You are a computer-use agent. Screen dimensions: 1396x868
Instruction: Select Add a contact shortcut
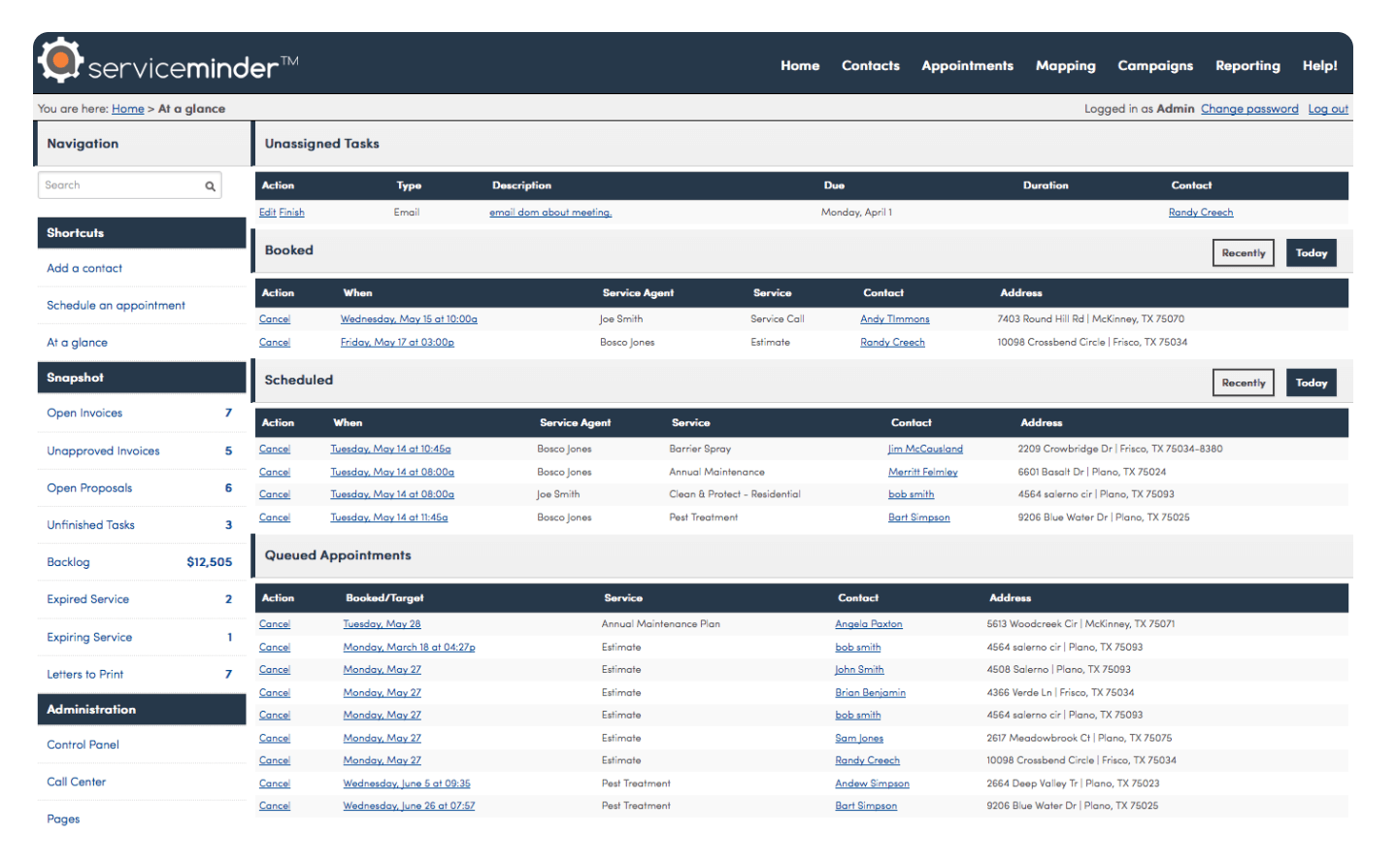point(84,269)
